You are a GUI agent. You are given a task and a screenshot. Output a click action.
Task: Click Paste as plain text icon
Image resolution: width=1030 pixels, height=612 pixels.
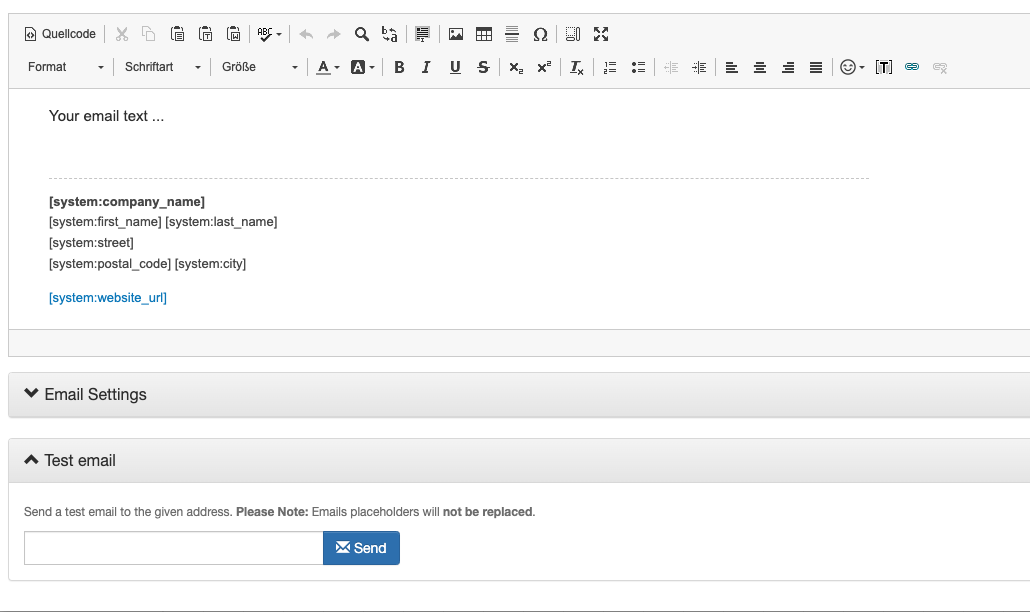[x=206, y=34]
